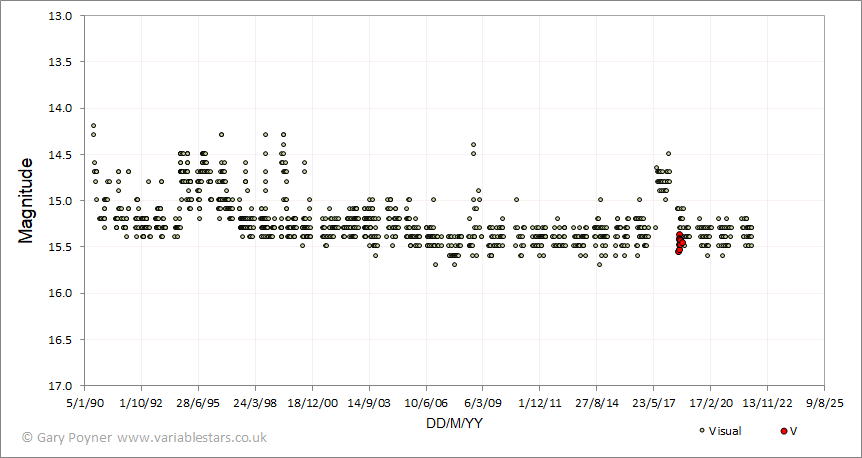Click date label 23/5/17
Image resolution: width=862 pixels, height=458 pixels.
[x=654, y=403]
